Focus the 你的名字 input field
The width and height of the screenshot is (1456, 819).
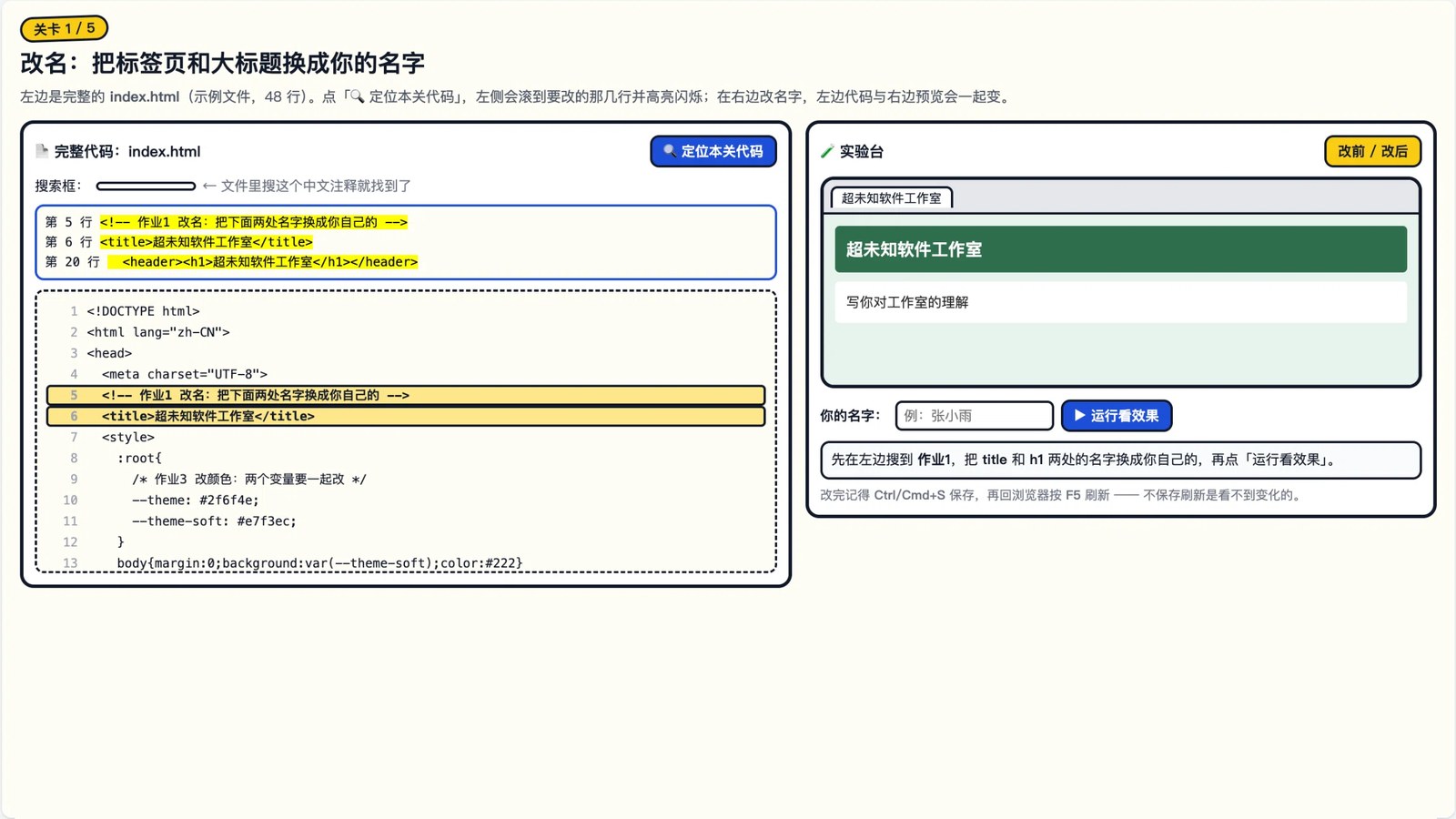(975, 416)
